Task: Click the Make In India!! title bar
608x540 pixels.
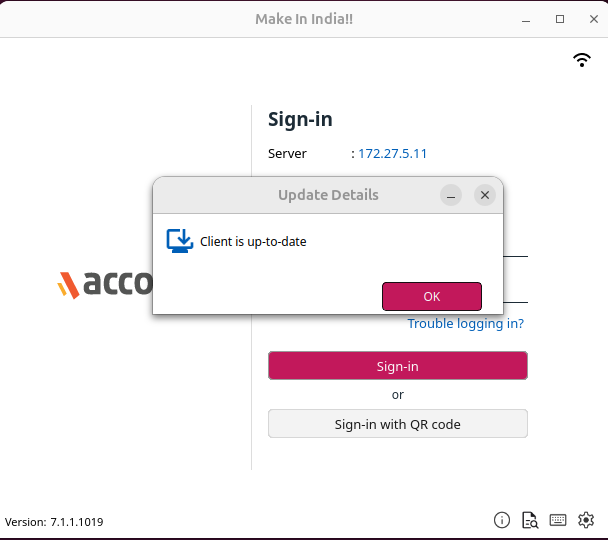Action: click(x=304, y=19)
